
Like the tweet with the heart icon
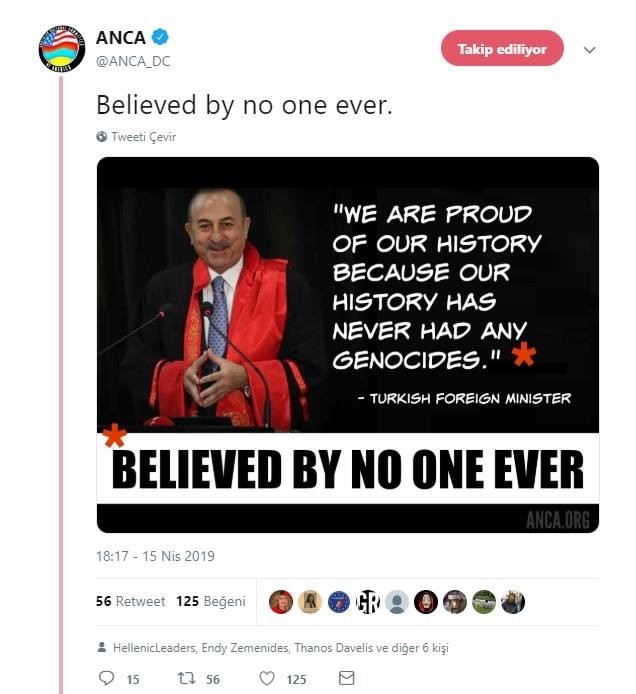coord(267,679)
